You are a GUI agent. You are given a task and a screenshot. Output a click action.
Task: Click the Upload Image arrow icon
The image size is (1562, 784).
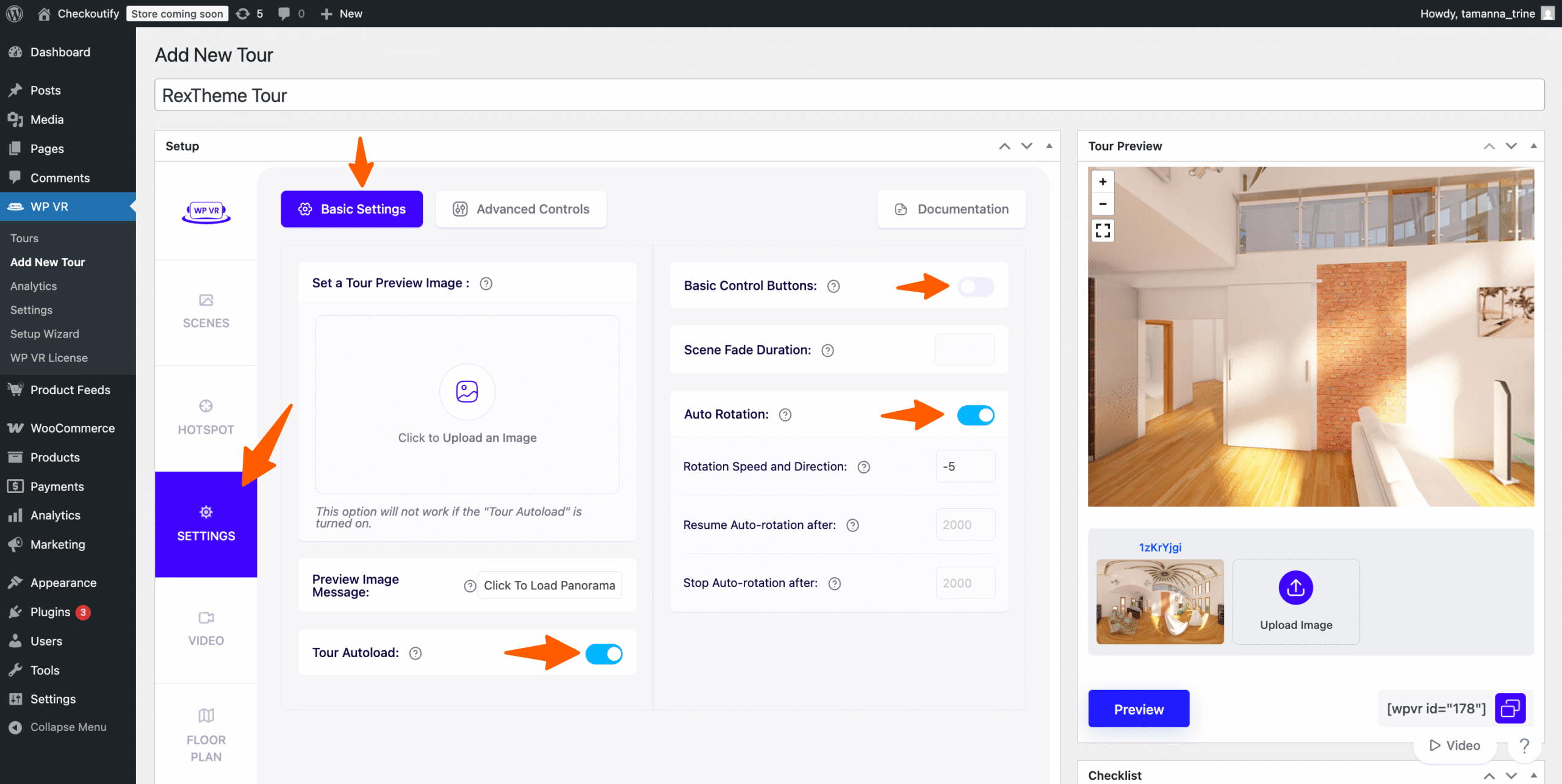(x=1295, y=588)
